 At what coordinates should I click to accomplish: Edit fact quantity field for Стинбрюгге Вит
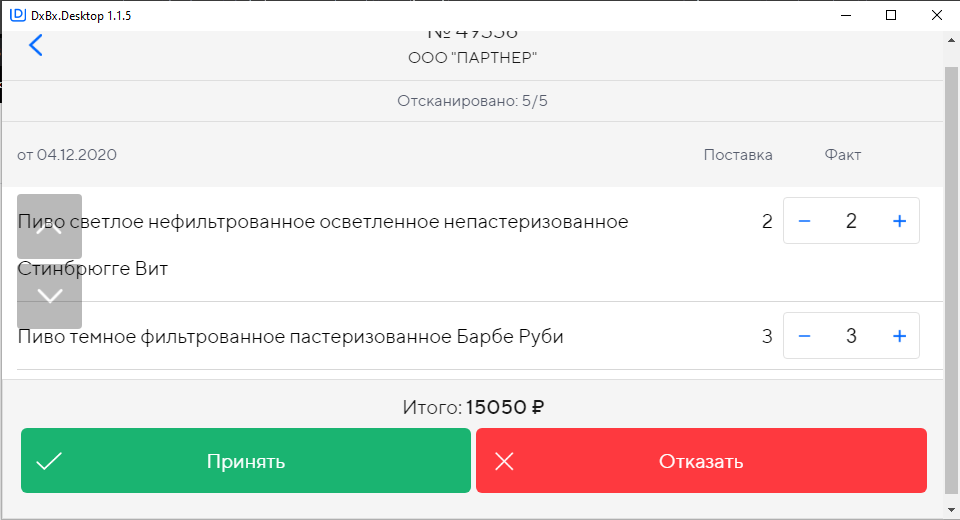click(x=851, y=221)
